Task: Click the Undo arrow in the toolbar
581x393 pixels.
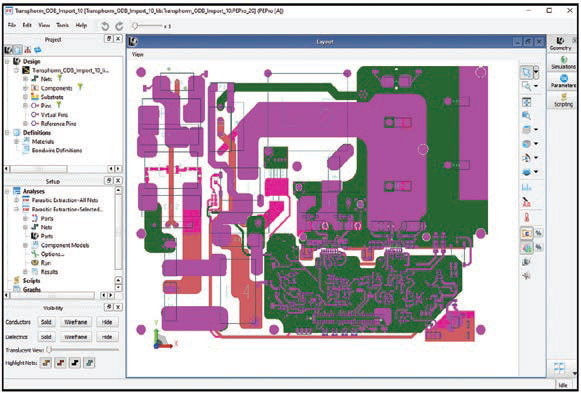Action: (x=105, y=26)
